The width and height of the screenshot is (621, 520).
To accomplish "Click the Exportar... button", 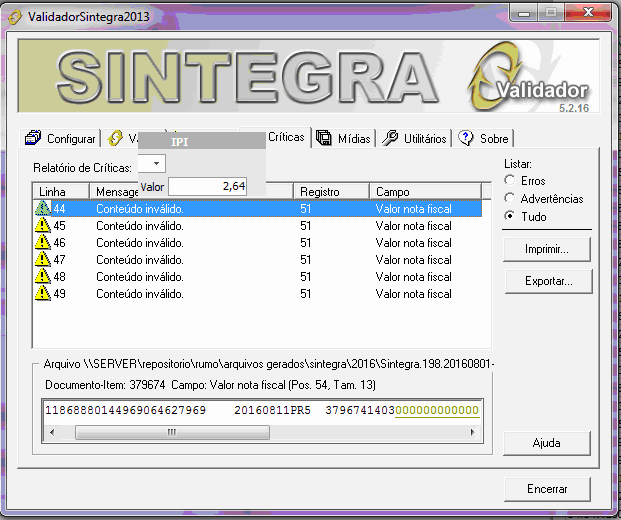I will pyautogui.click(x=549, y=281).
